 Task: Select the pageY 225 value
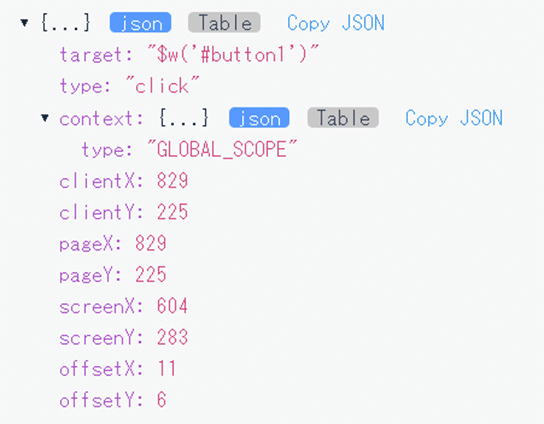151,275
